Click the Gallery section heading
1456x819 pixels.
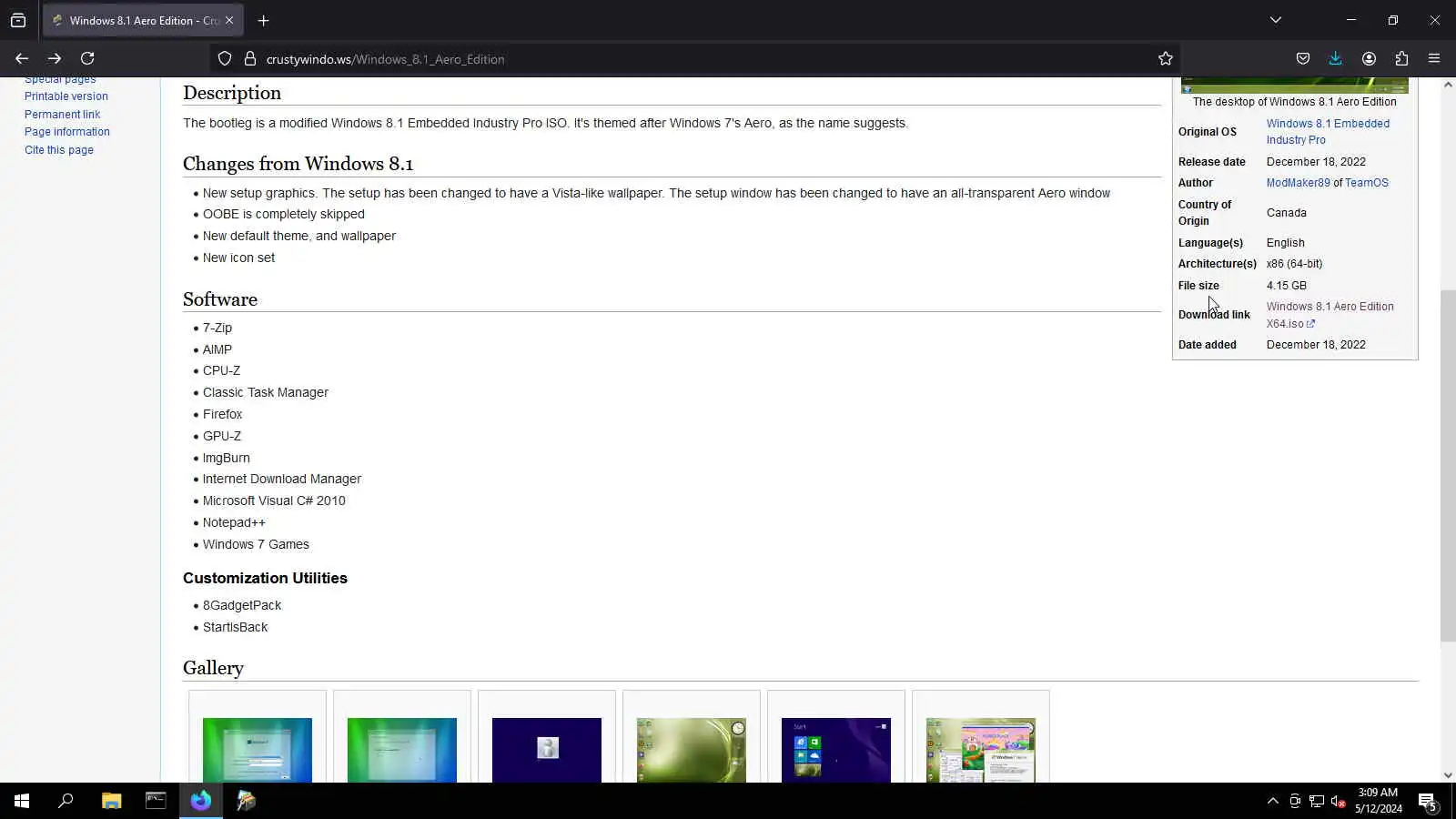tap(213, 668)
